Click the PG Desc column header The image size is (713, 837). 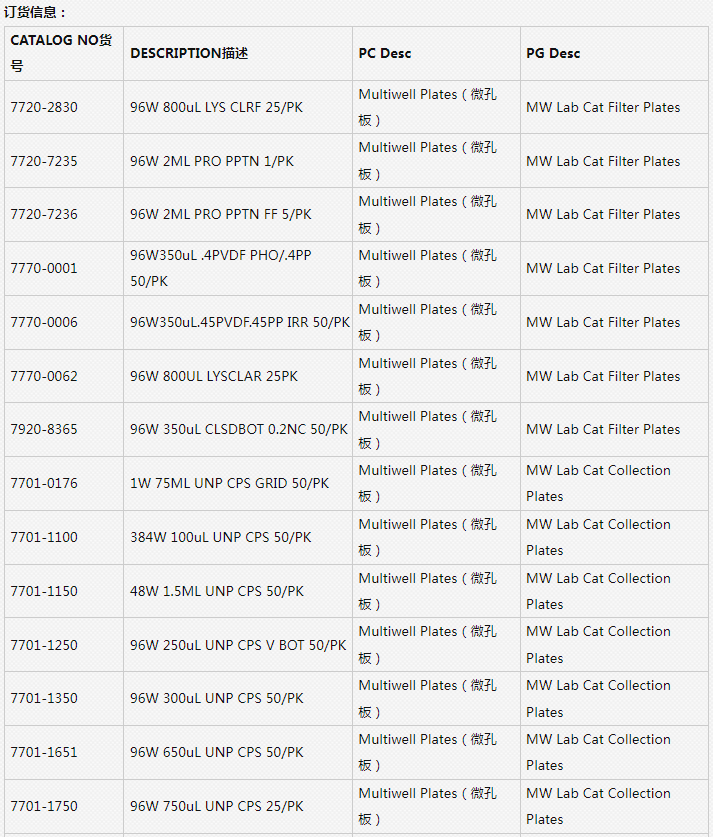coord(553,53)
